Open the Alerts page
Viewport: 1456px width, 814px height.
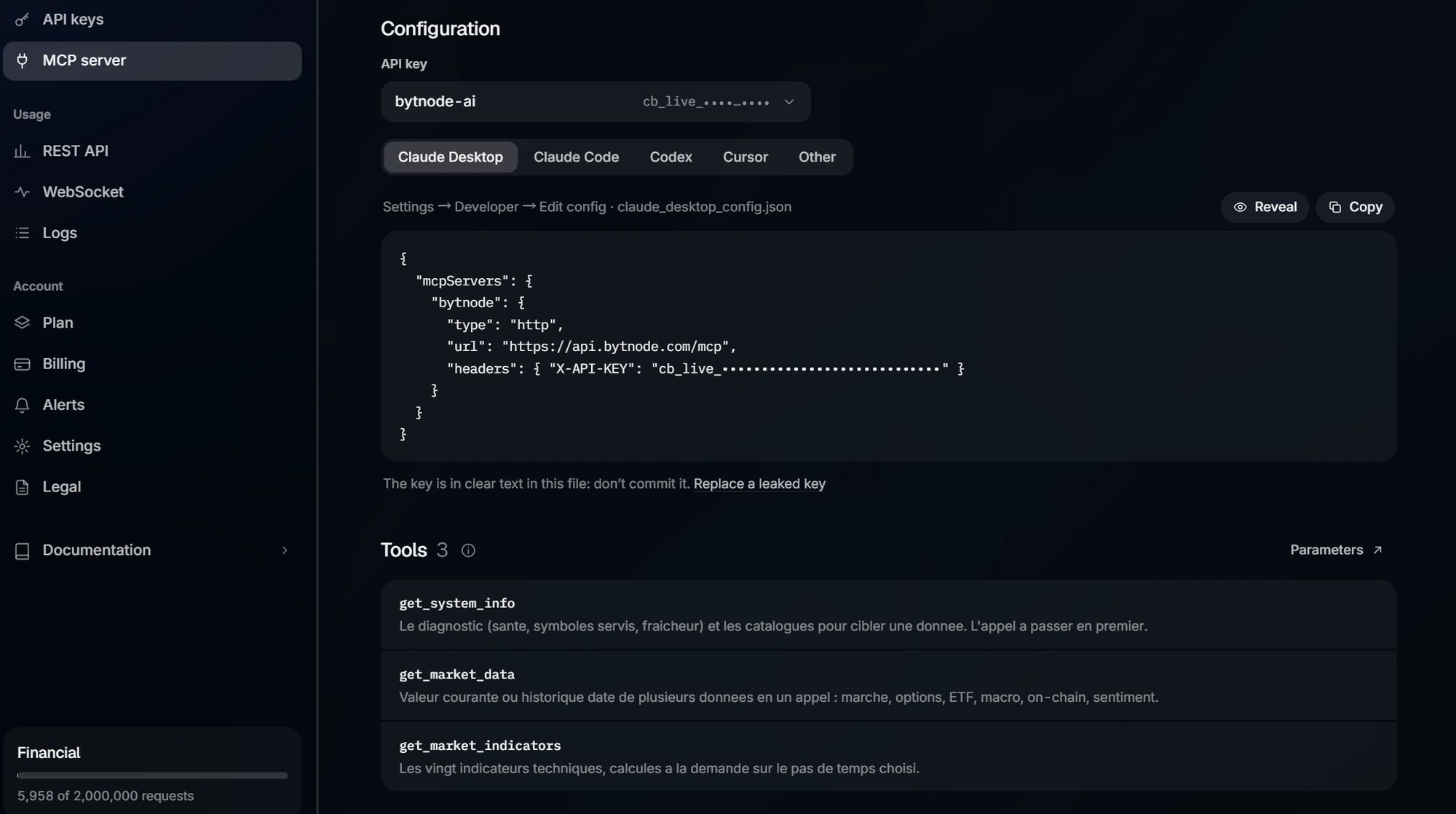(152, 405)
